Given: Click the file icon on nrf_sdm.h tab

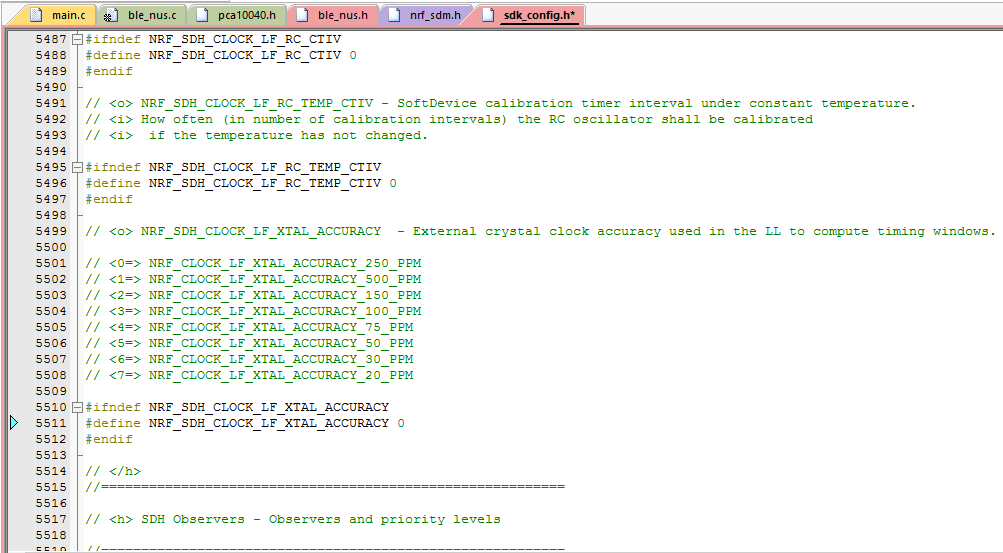Looking at the screenshot, I should coord(395,15).
